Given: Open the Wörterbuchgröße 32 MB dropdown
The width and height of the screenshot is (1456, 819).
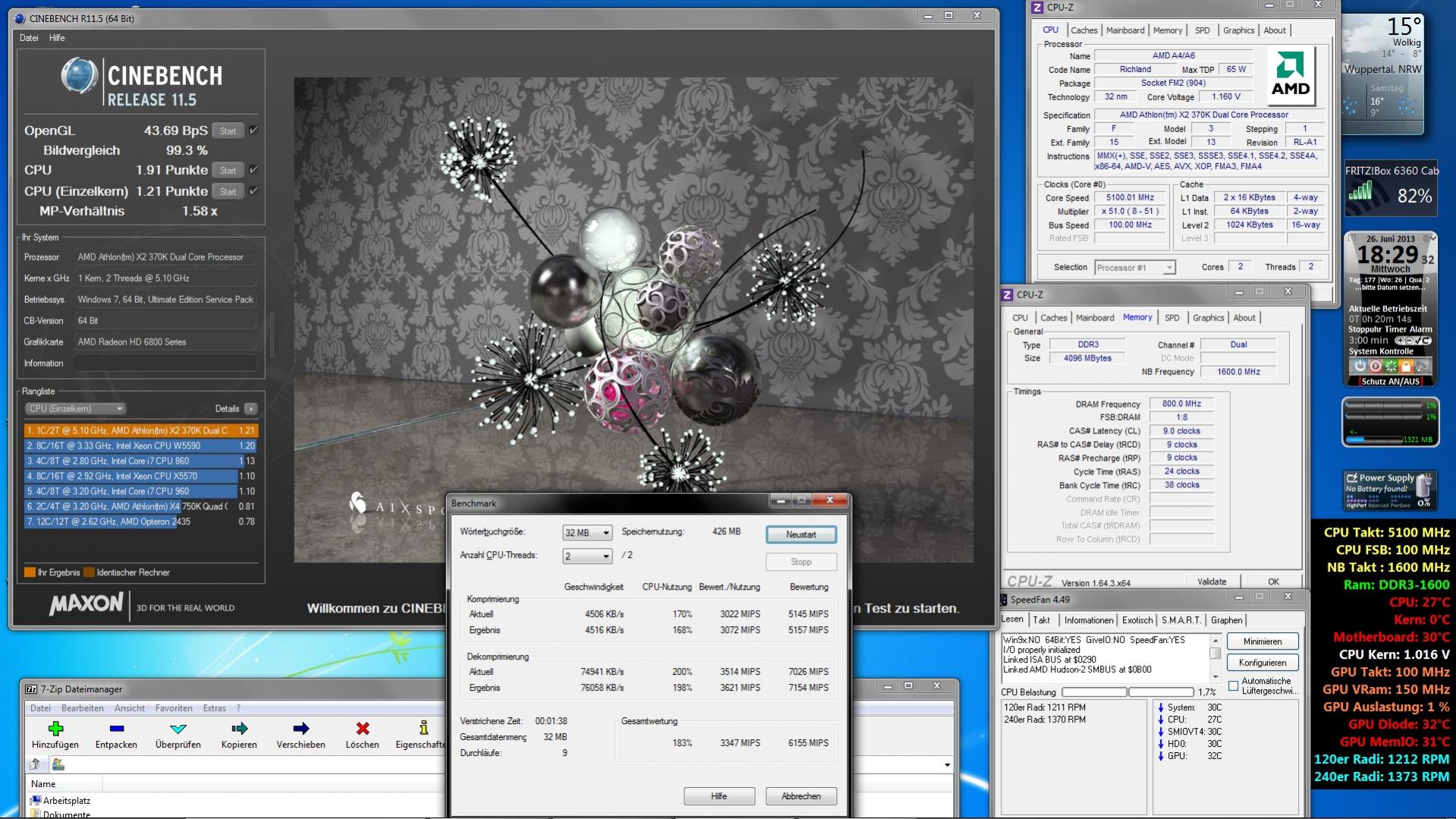Looking at the screenshot, I should (586, 533).
